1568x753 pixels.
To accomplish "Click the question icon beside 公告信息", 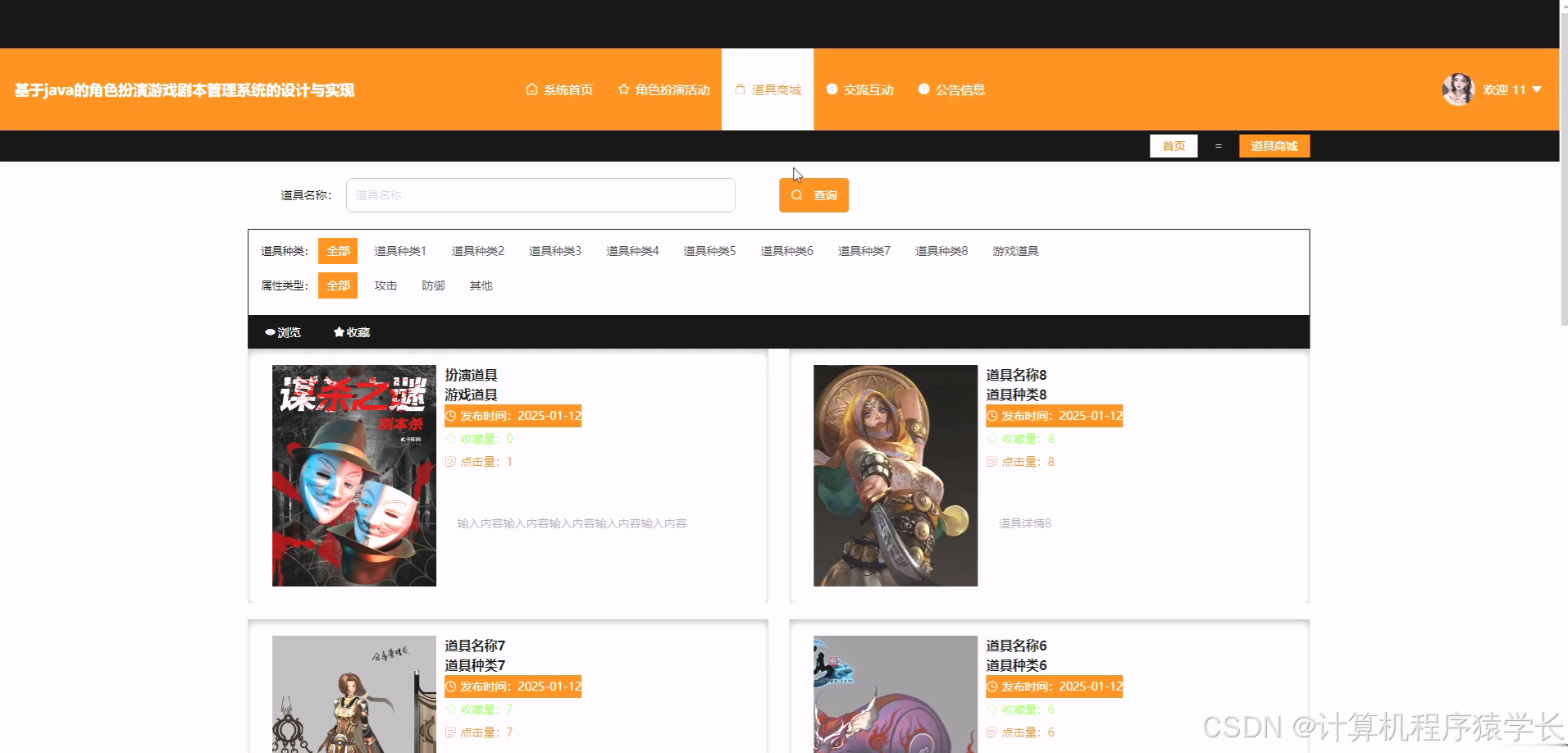I will click(x=923, y=89).
